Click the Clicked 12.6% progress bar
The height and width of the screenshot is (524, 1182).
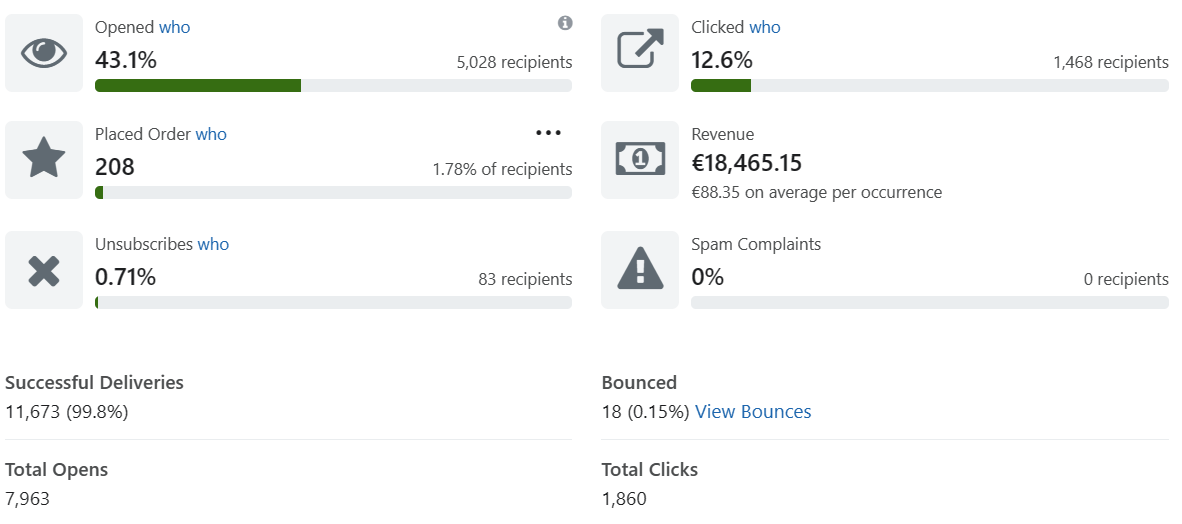click(929, 86)
